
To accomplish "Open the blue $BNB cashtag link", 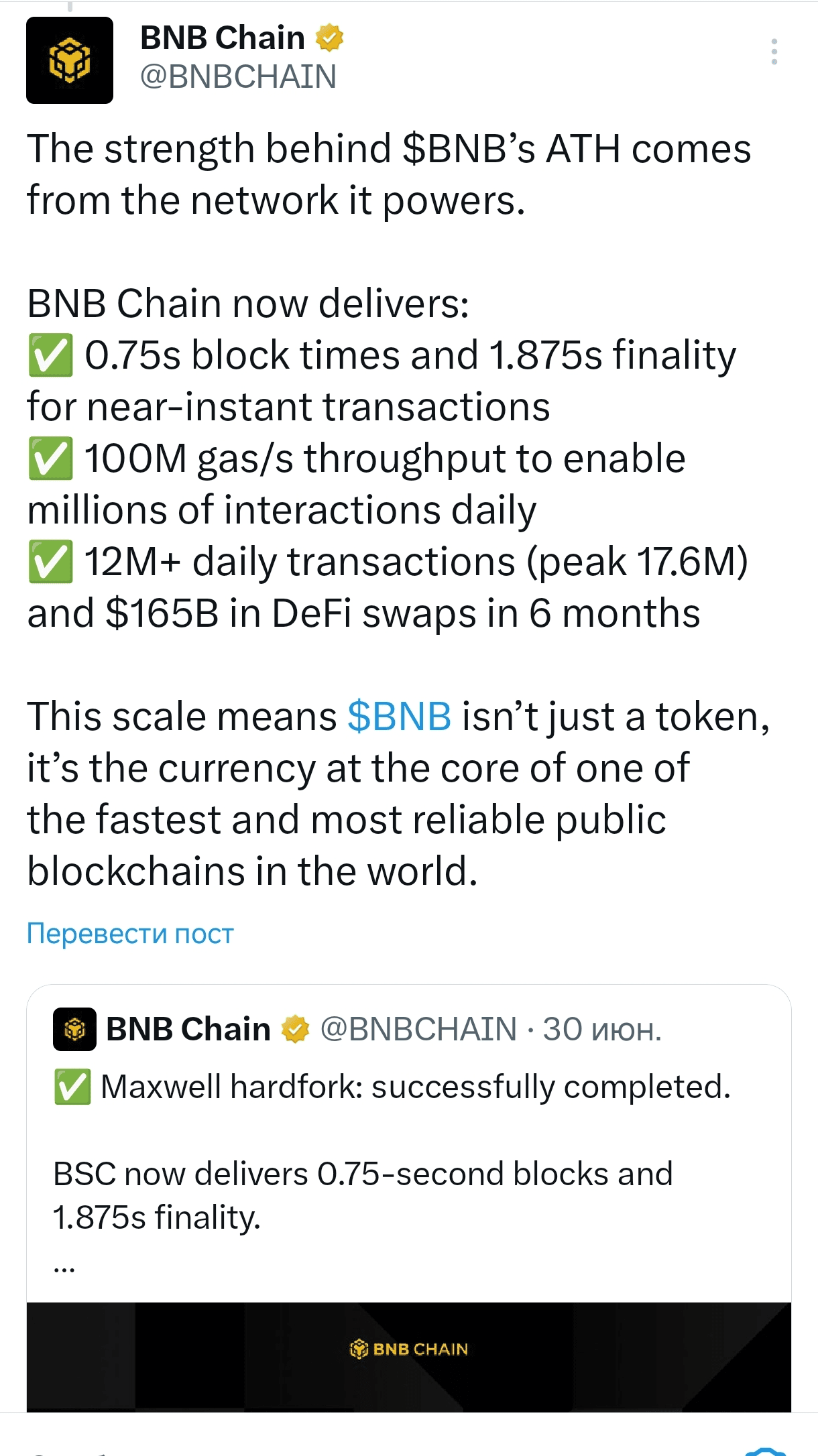I will tap(400, 717).
